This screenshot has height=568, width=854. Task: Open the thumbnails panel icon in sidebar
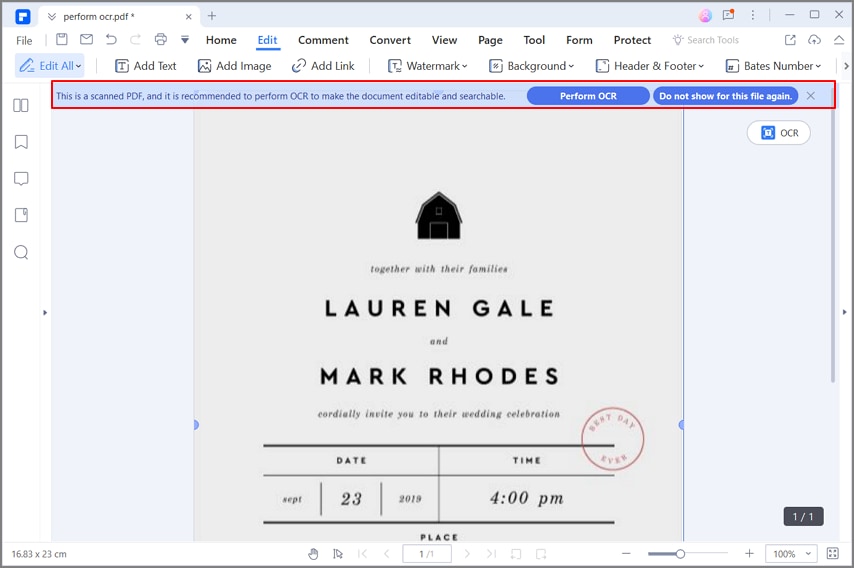(21, 105)
